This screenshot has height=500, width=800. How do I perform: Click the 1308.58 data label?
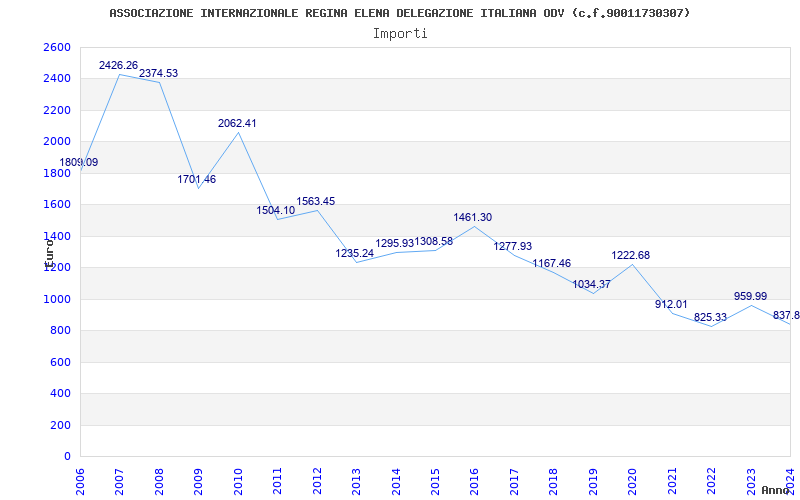coord(434,242)
